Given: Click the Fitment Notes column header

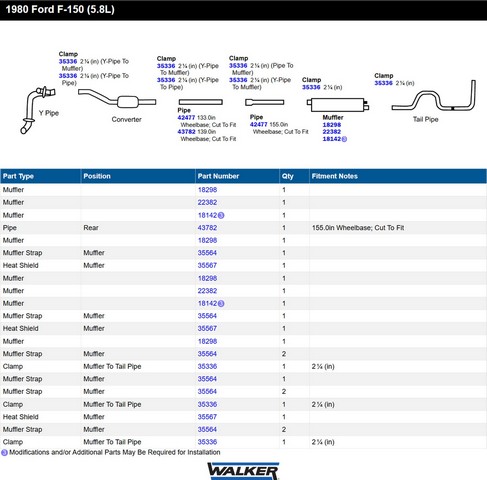Looking at the screenshot, I should click(398, 176).
